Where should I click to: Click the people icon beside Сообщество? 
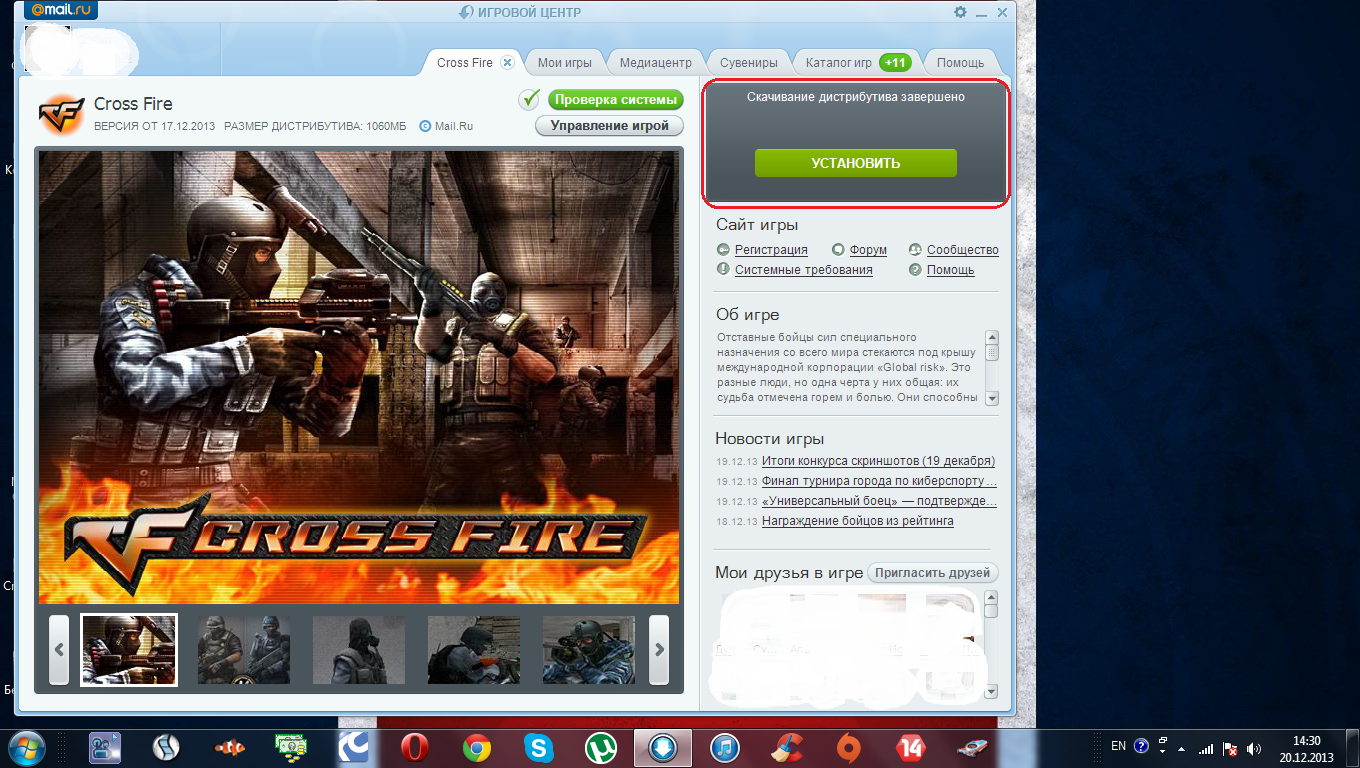914,250
